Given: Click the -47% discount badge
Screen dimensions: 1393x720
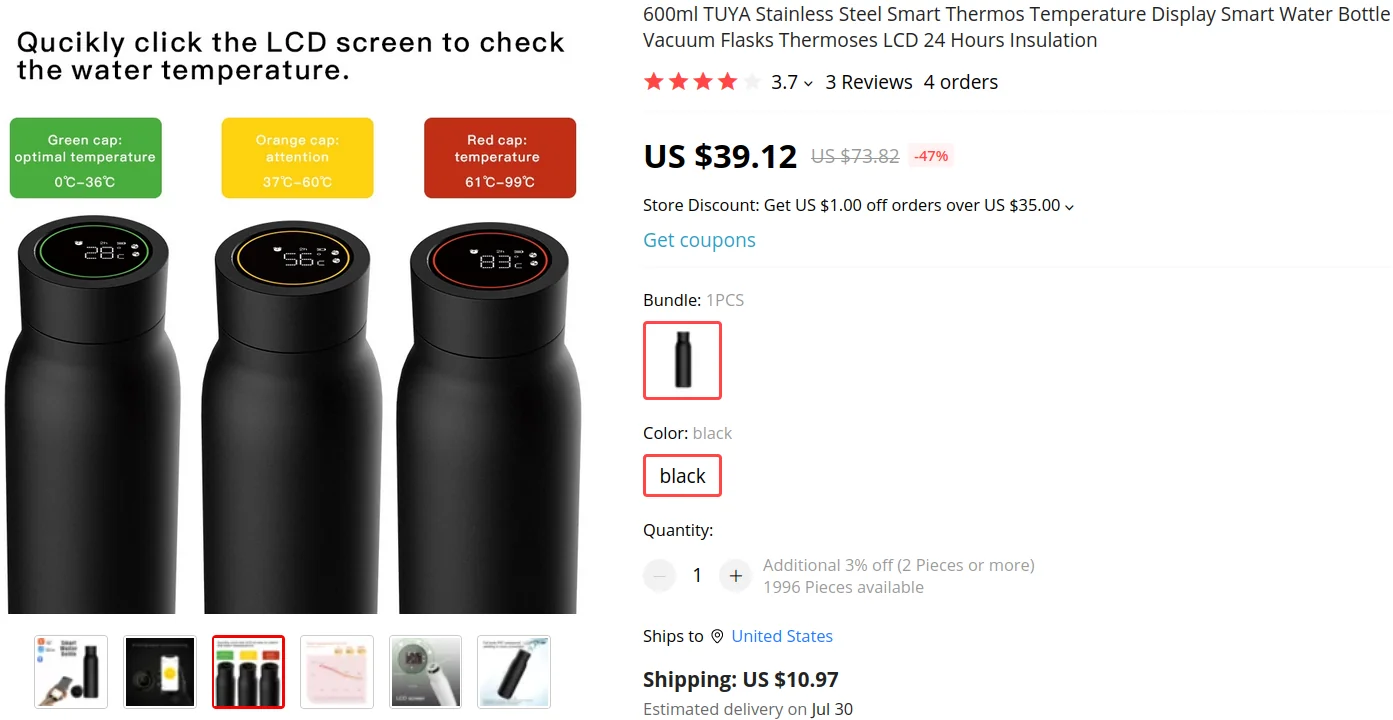Looking at the screenshot, I should click(930, 156).
